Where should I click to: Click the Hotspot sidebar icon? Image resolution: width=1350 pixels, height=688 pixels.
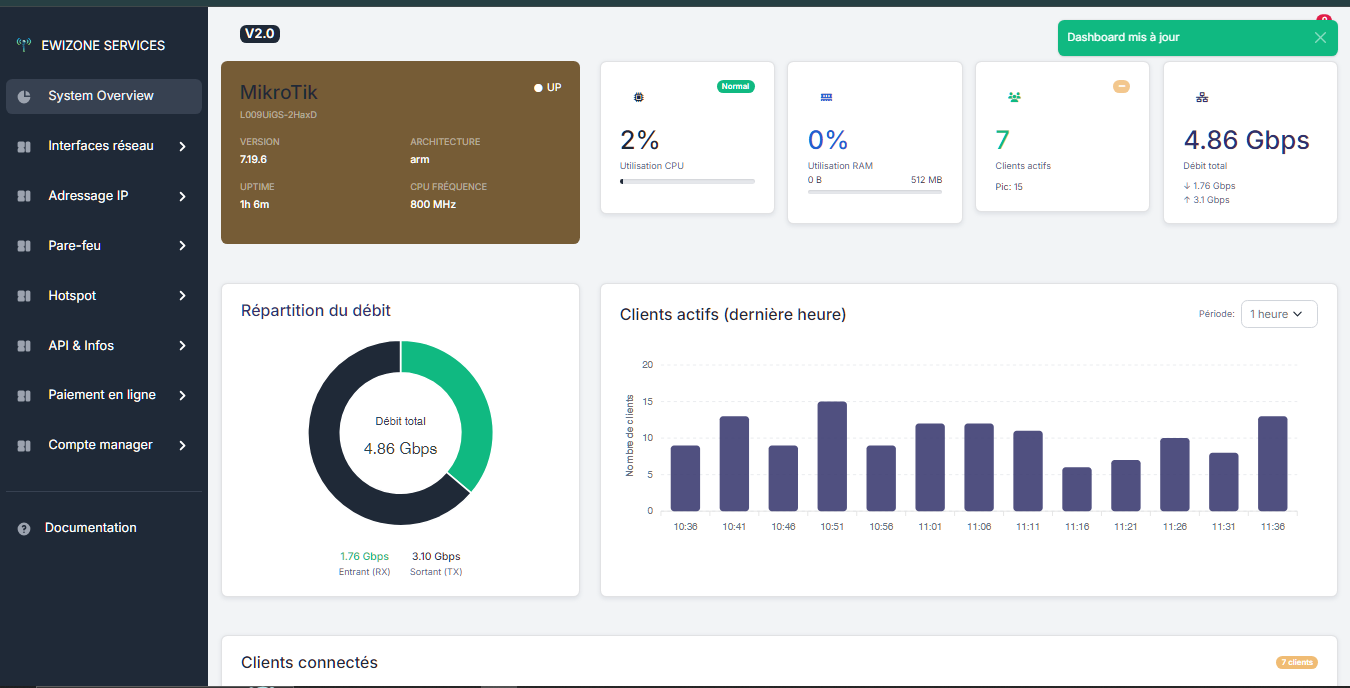pos(25,296)
